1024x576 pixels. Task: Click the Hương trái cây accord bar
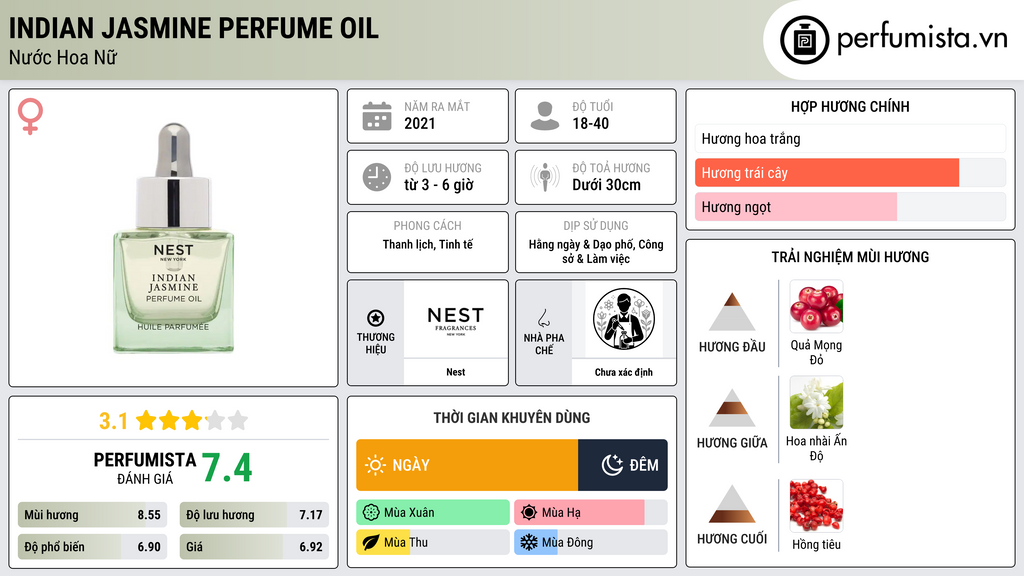click(x=850, y=172)
